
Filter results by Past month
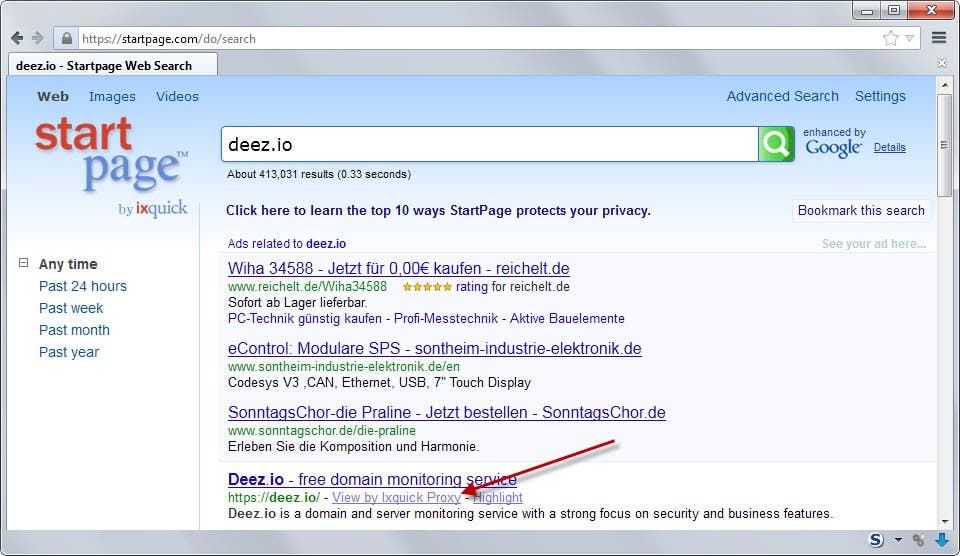click(74, 330)
